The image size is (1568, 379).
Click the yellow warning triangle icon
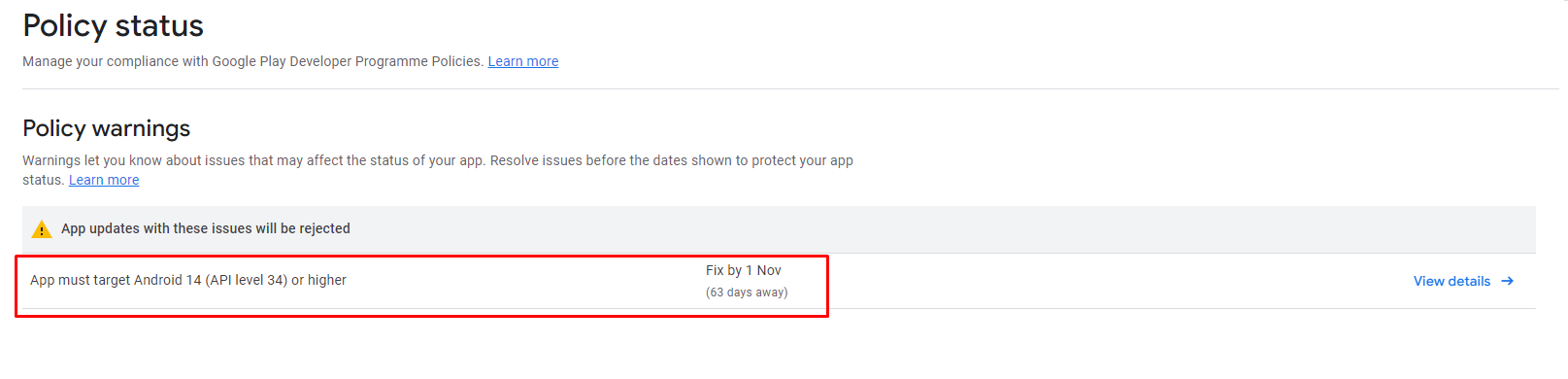(42, 229)
